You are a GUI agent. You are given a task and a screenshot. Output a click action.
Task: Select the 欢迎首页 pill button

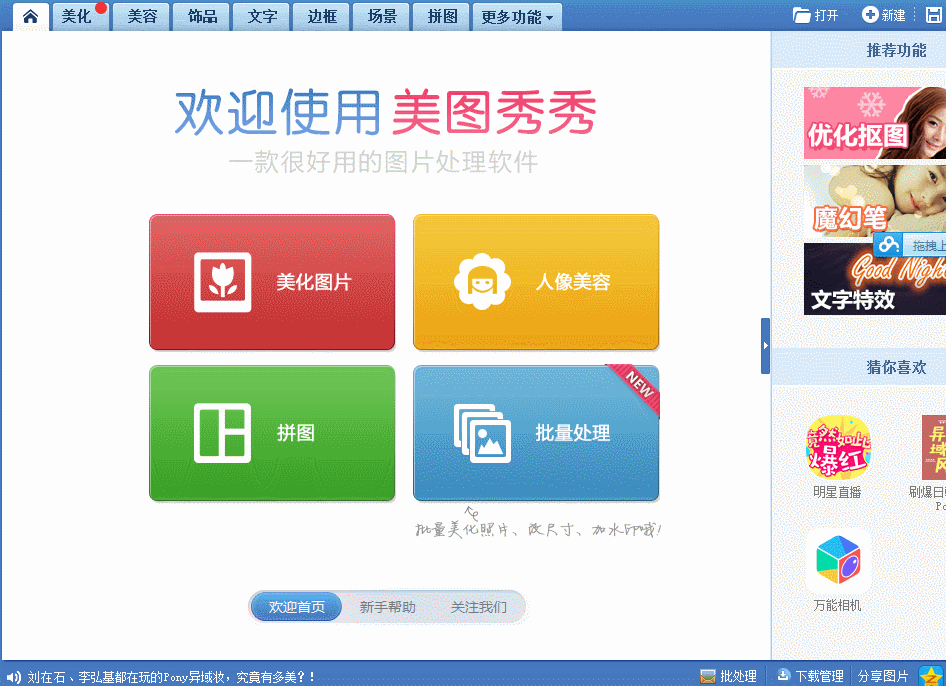[296, 606]
